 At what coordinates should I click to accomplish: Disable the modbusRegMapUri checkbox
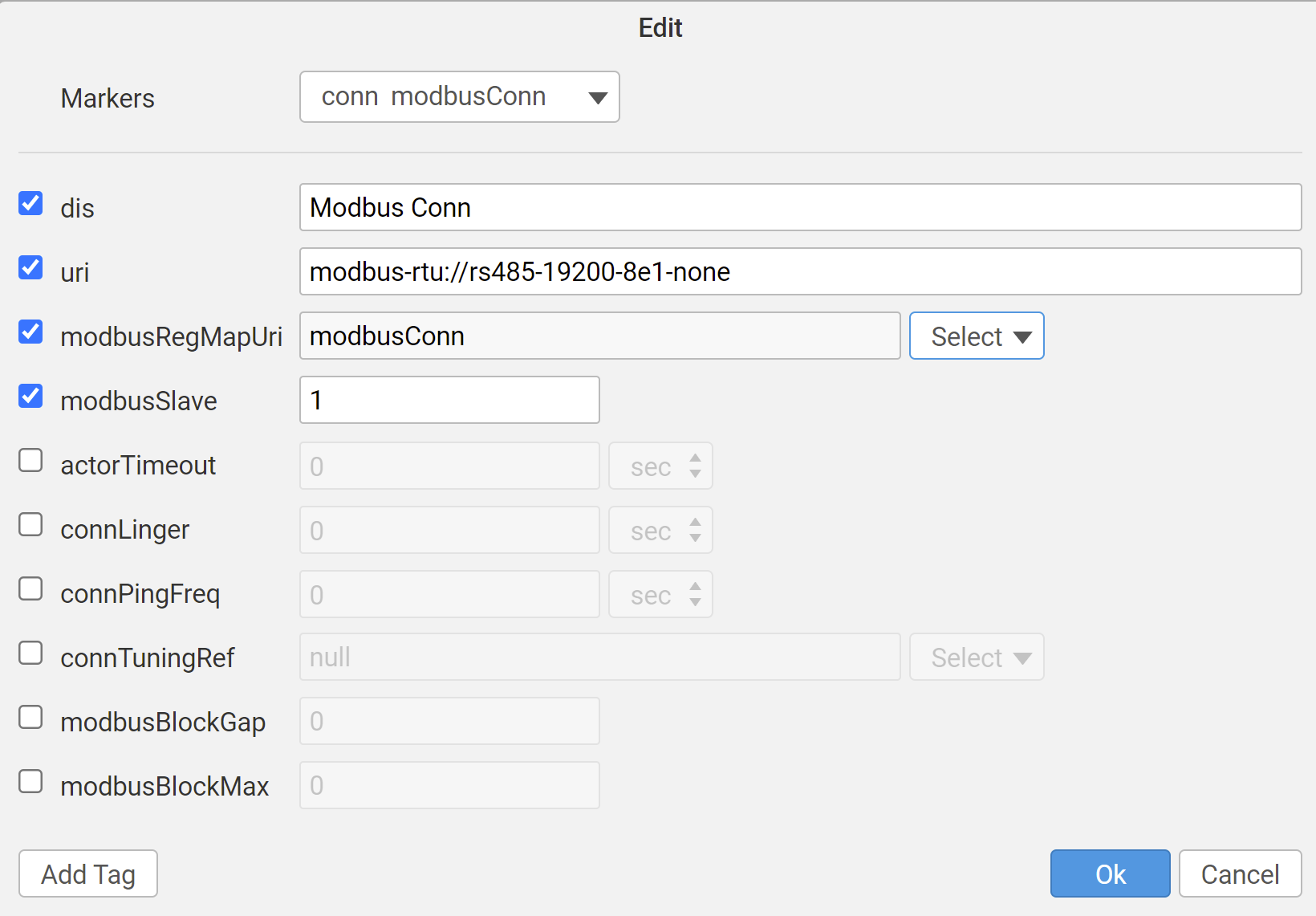click(x=30, y=332)
